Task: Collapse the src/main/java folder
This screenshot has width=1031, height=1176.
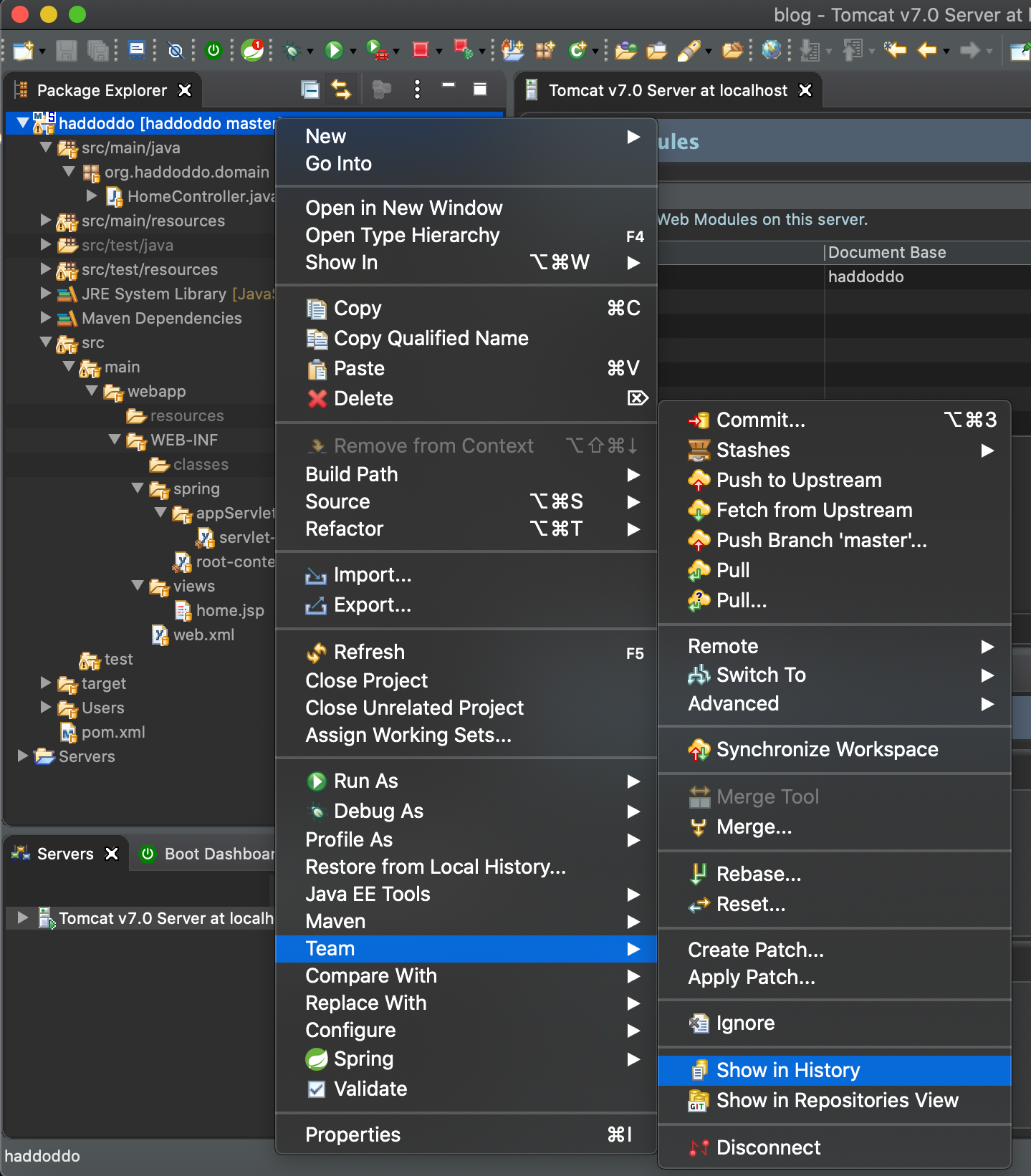Action: [46, 148]
